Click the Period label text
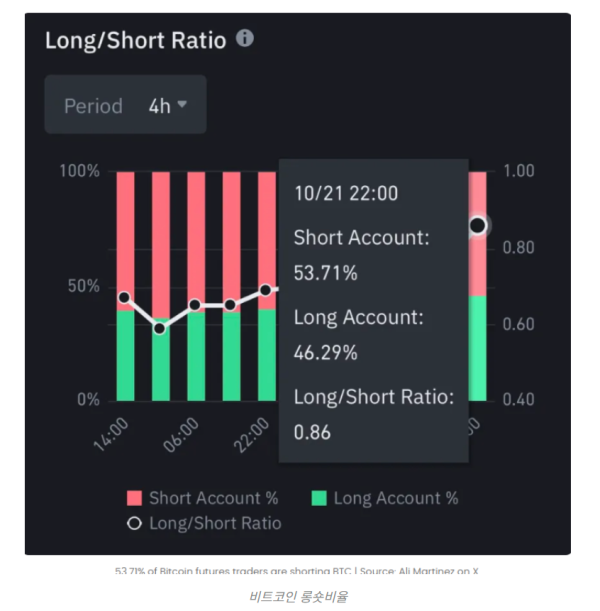This screenshot has height=611, width=600. [x=93, y=105]
